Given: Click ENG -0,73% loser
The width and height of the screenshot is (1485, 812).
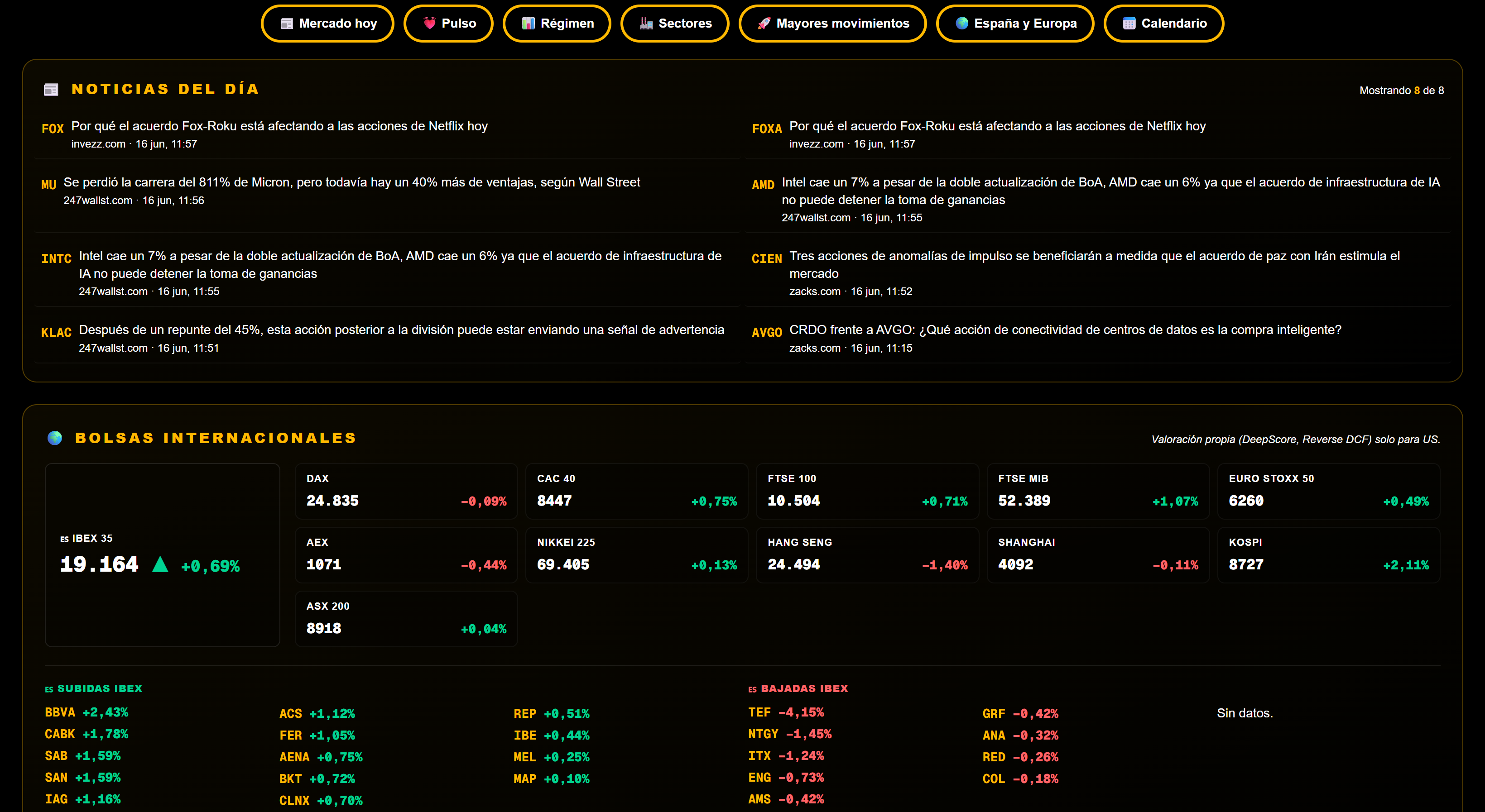Looking at the screenshot, I should tap(786, 778).
